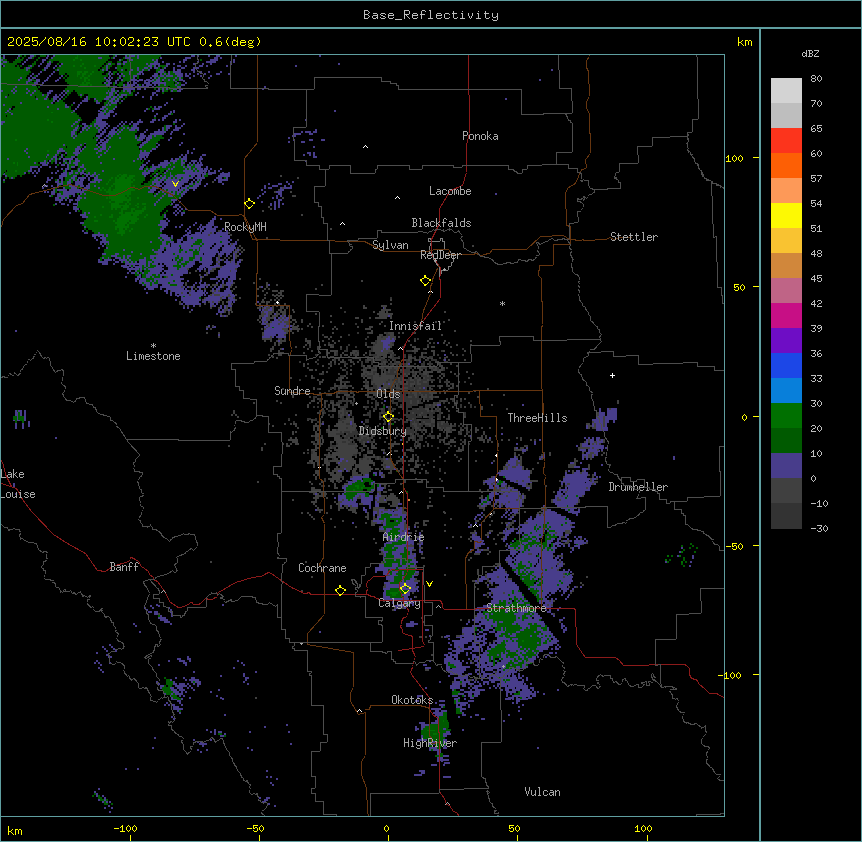Viewport: 862px width, 842px height.
Task: Click the Airdrie city label
Action: (403, 537)
